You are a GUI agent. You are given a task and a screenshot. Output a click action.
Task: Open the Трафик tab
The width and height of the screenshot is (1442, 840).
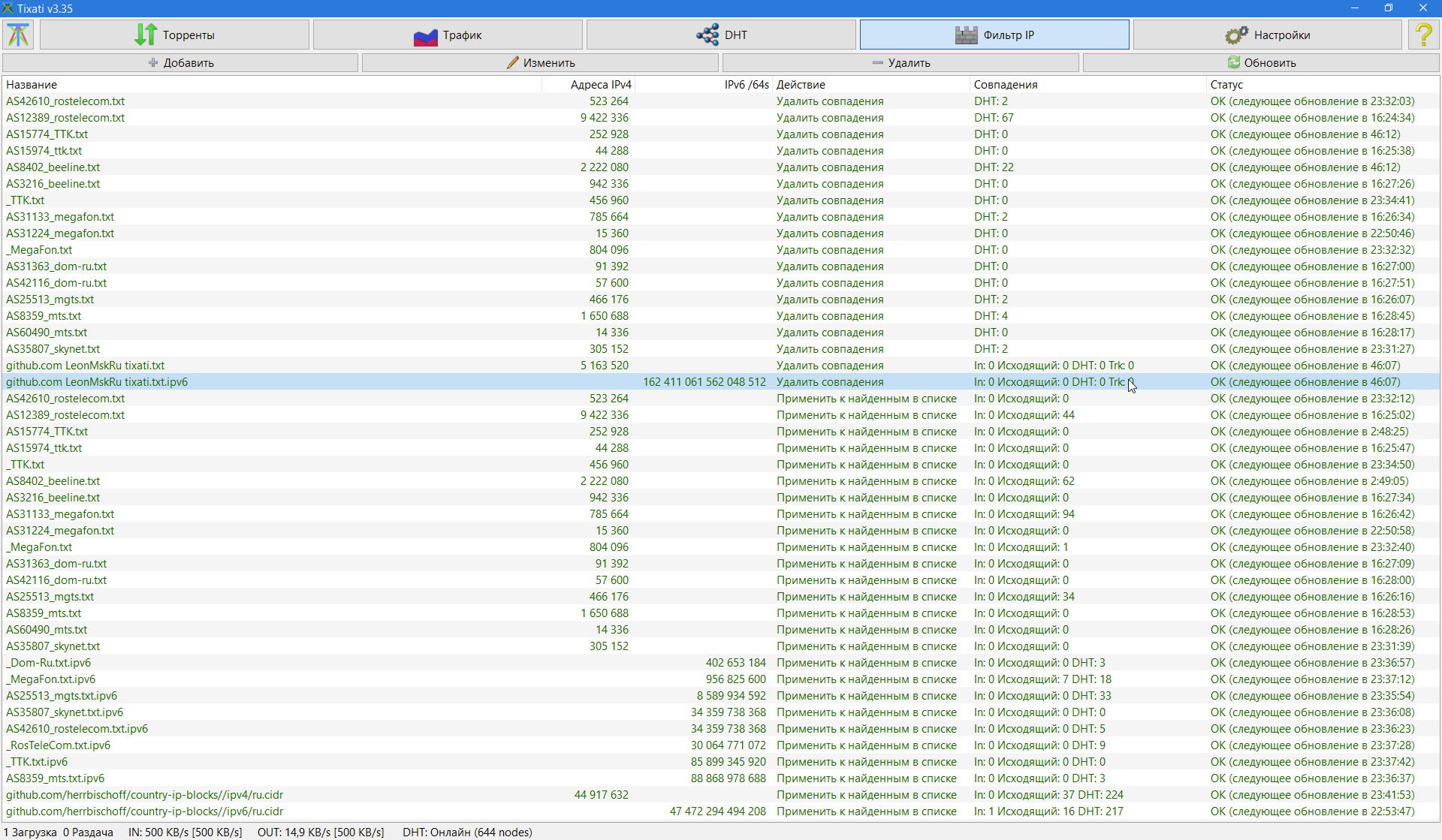point(448,35)
